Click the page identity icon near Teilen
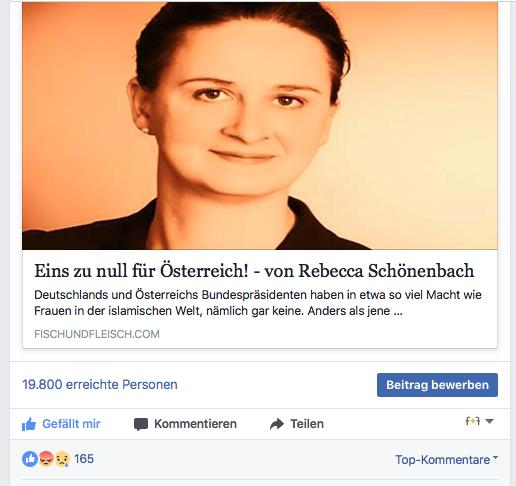Viewport: 516px width, 486px height. click(x=473, y=421)
